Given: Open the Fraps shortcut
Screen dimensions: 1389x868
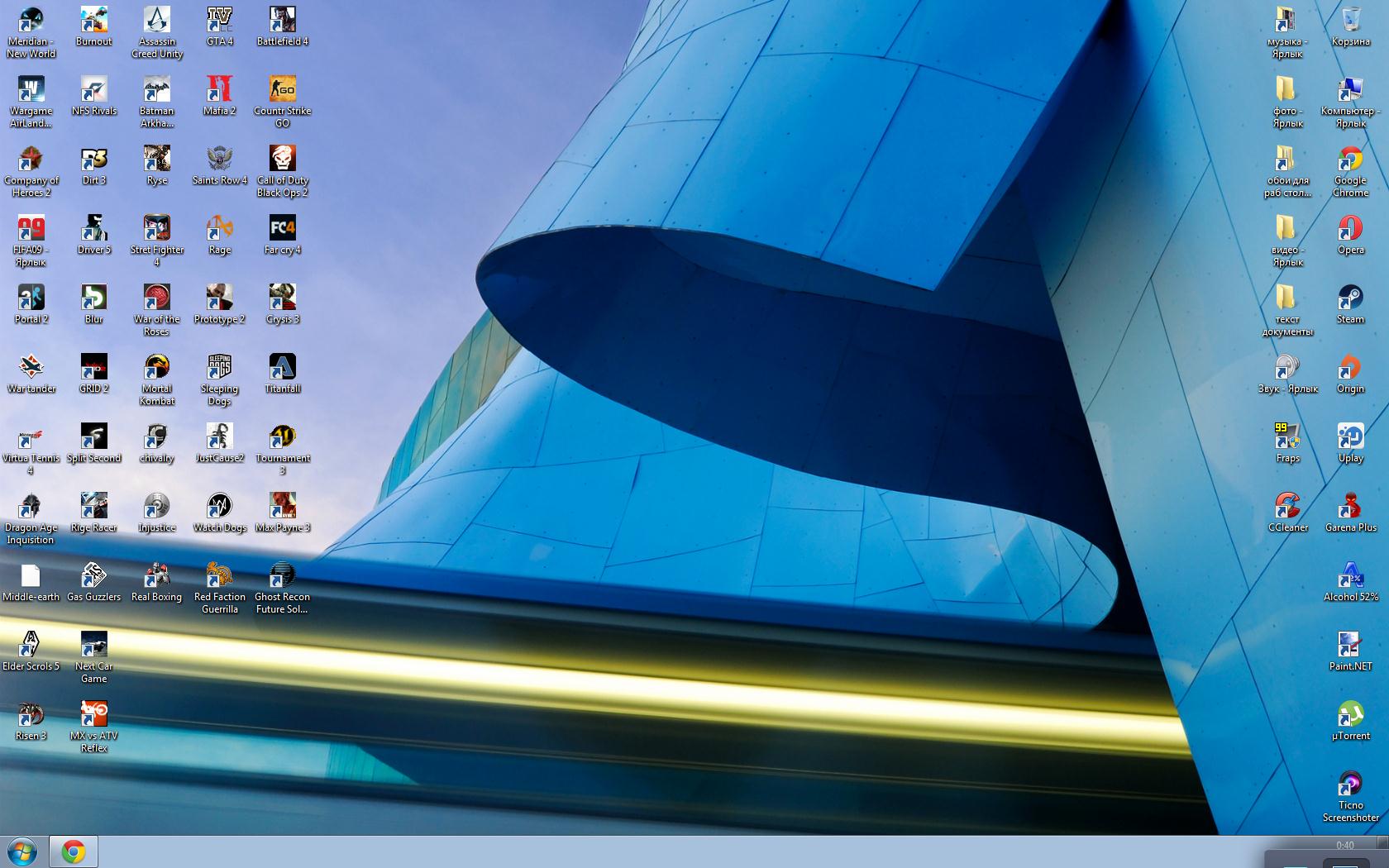Looking at the screenshot, I should pyautogui.click(x=1287, y=443).
